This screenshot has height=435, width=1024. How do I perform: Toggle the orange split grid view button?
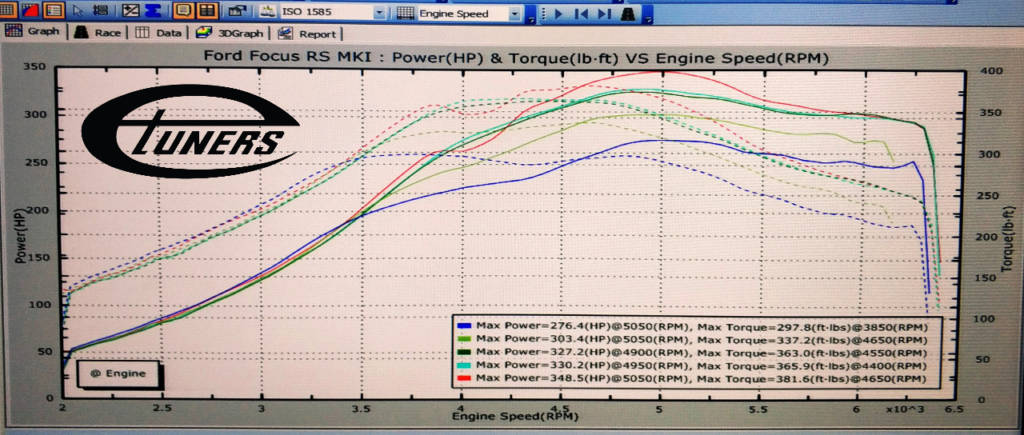coord(208,12)
